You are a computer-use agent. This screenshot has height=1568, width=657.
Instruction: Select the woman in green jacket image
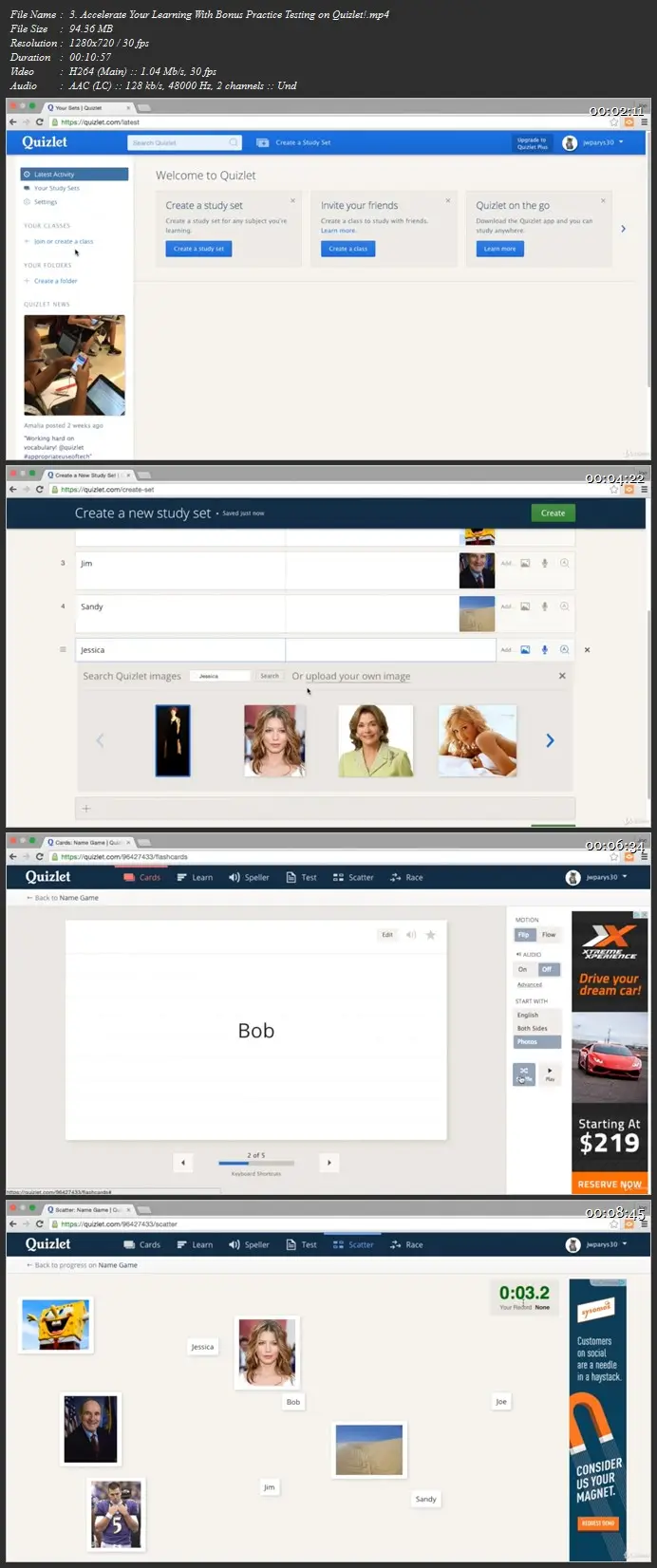pos(376,740)
